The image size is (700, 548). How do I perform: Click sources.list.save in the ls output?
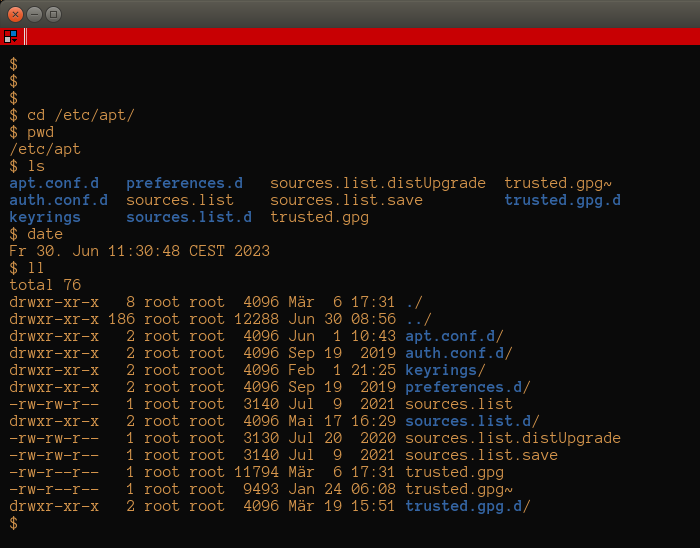coord(346,200)
